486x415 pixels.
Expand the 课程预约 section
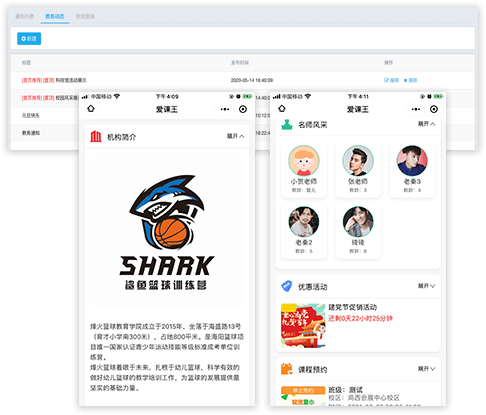point(426,369)
